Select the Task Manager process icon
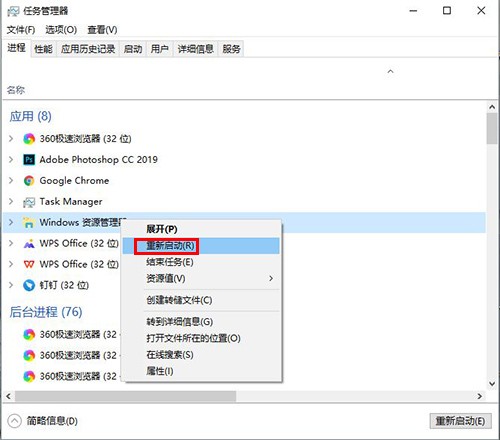500x440 pixels. tap(29, 202)
